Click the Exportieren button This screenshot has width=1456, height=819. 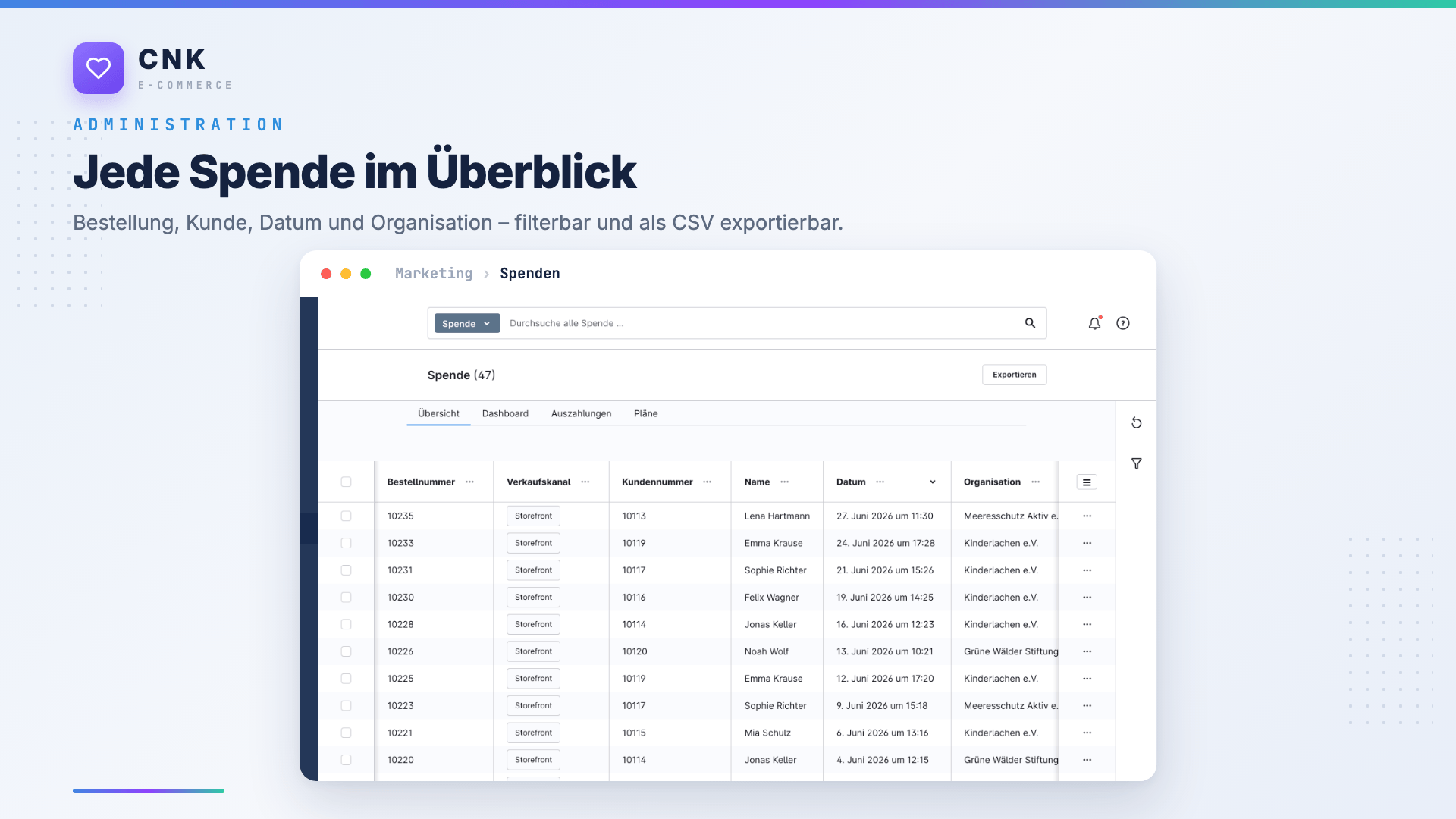1014,375
